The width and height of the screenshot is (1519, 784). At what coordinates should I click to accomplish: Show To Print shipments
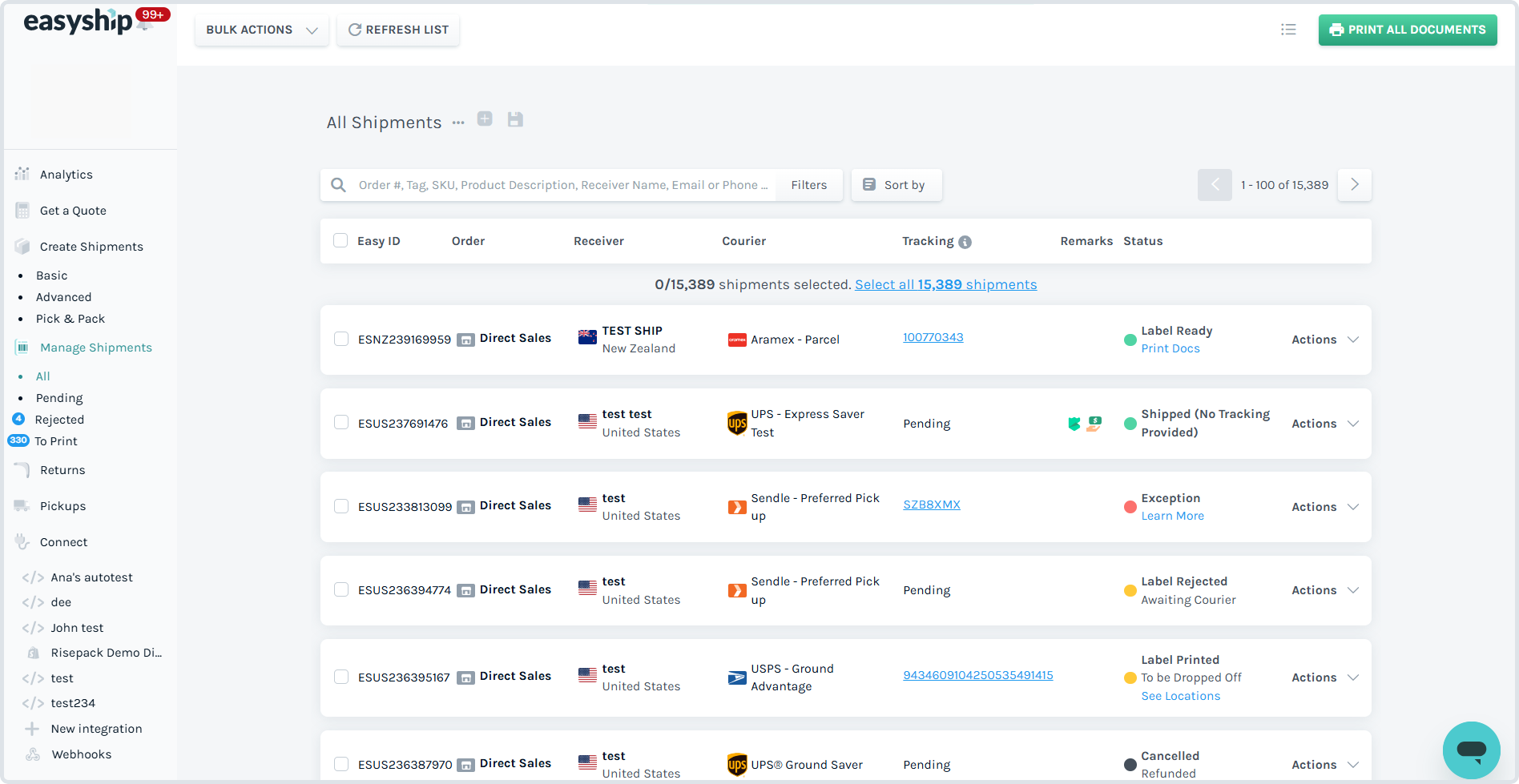[x=56, y=441]
